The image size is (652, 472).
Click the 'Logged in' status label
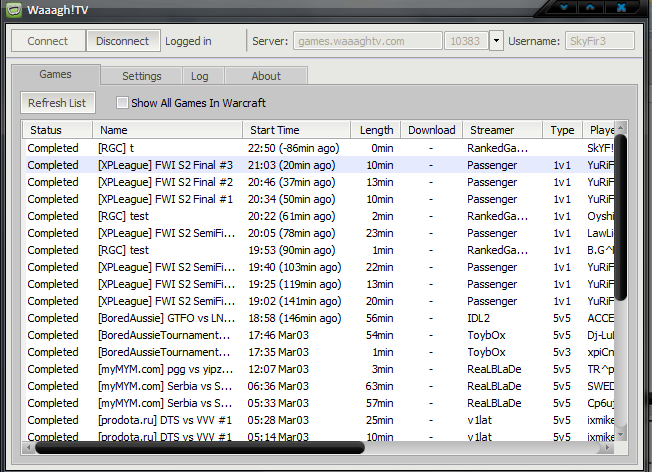coord(188,41)
